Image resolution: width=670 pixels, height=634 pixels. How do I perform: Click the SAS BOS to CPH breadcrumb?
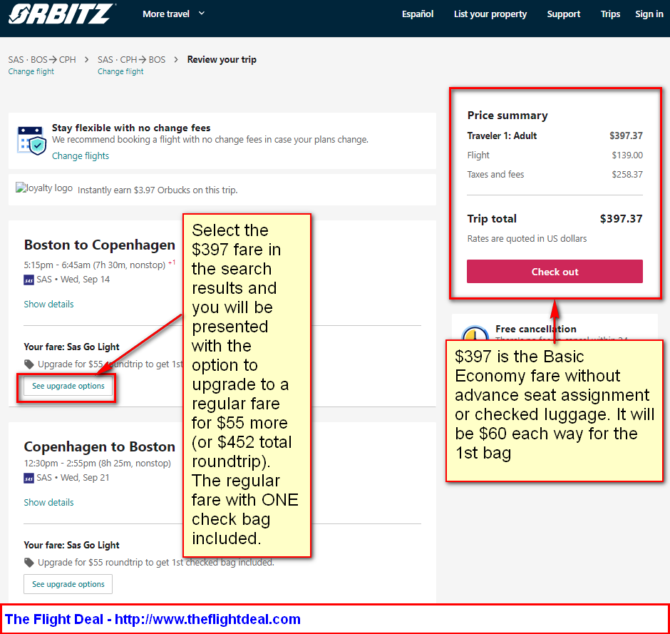click(42, 59)
